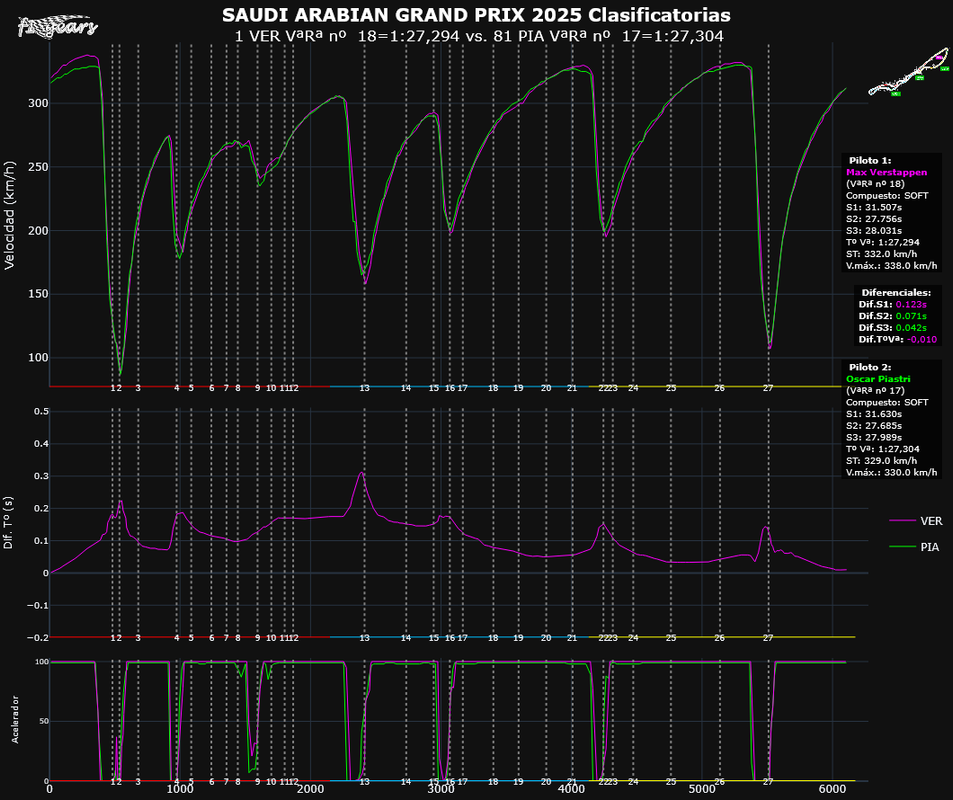The height and width of the screenshot is (800, 953).
Task: Click the magenta line swatch beside VER
Action: (x=902, y=521)
